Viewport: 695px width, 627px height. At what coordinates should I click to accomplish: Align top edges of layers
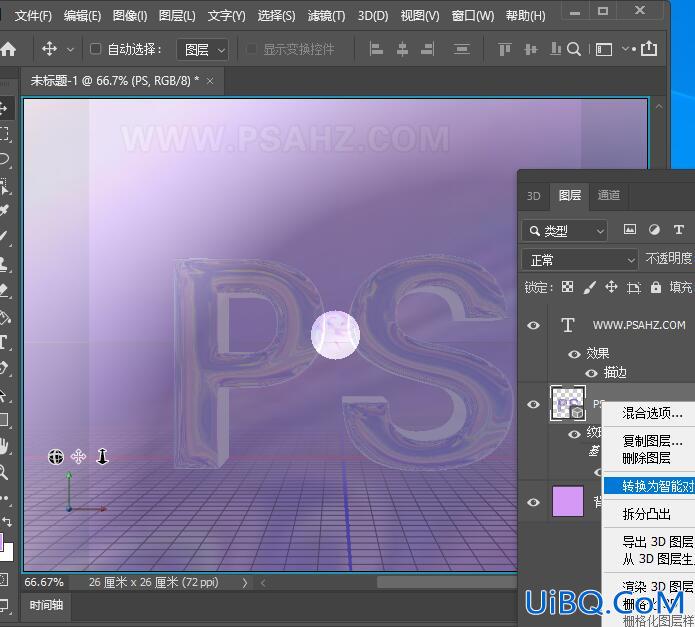pos(504,49)
